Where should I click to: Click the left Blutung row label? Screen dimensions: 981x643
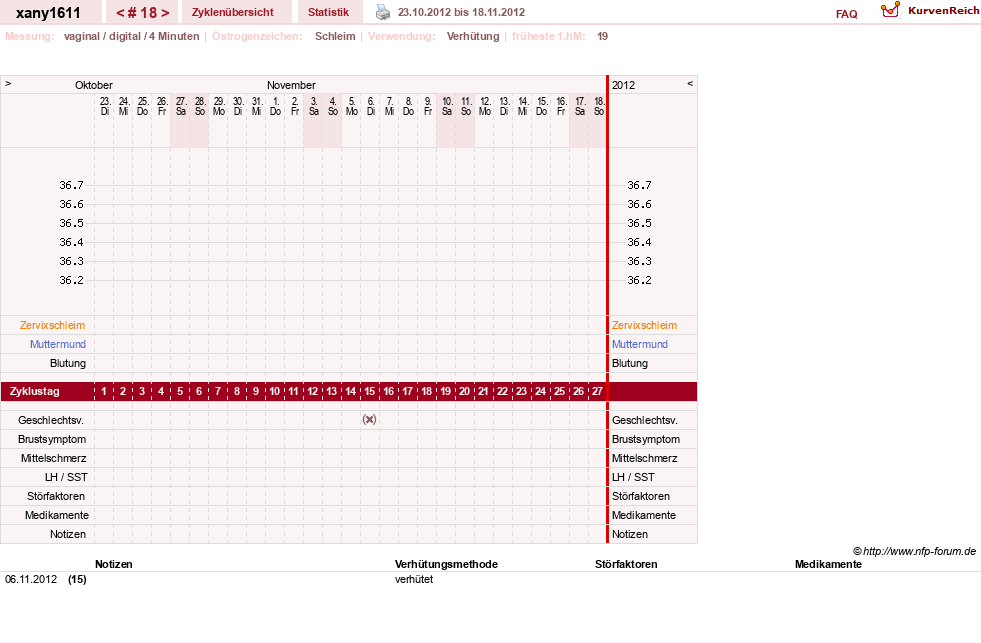point(68,363)
